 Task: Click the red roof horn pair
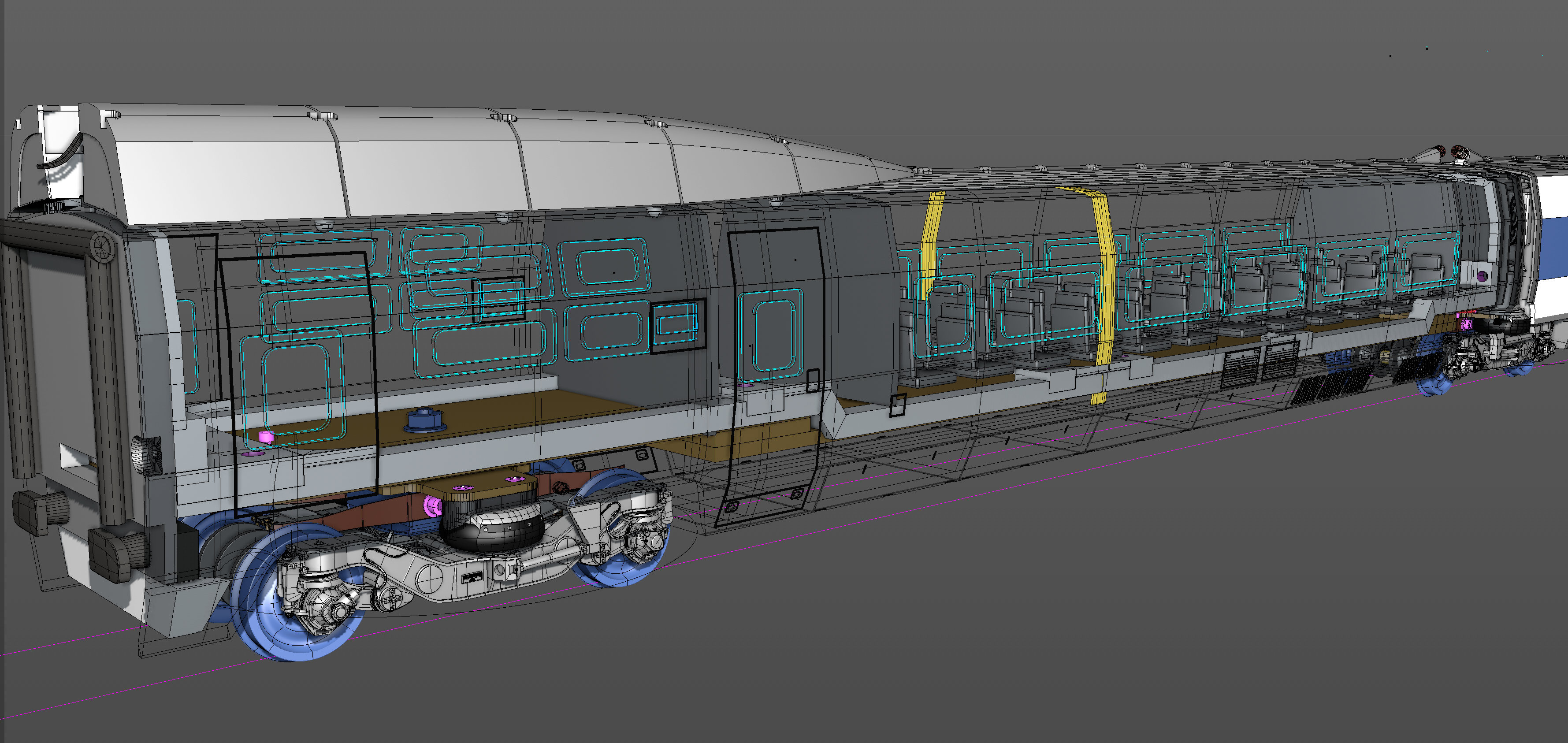[x=1449, y=151]
